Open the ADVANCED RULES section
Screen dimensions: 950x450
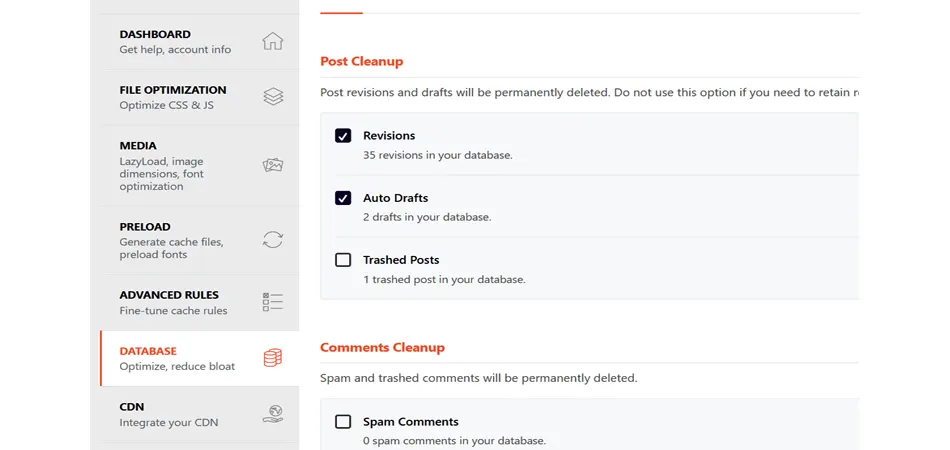(x=200, y=302)
